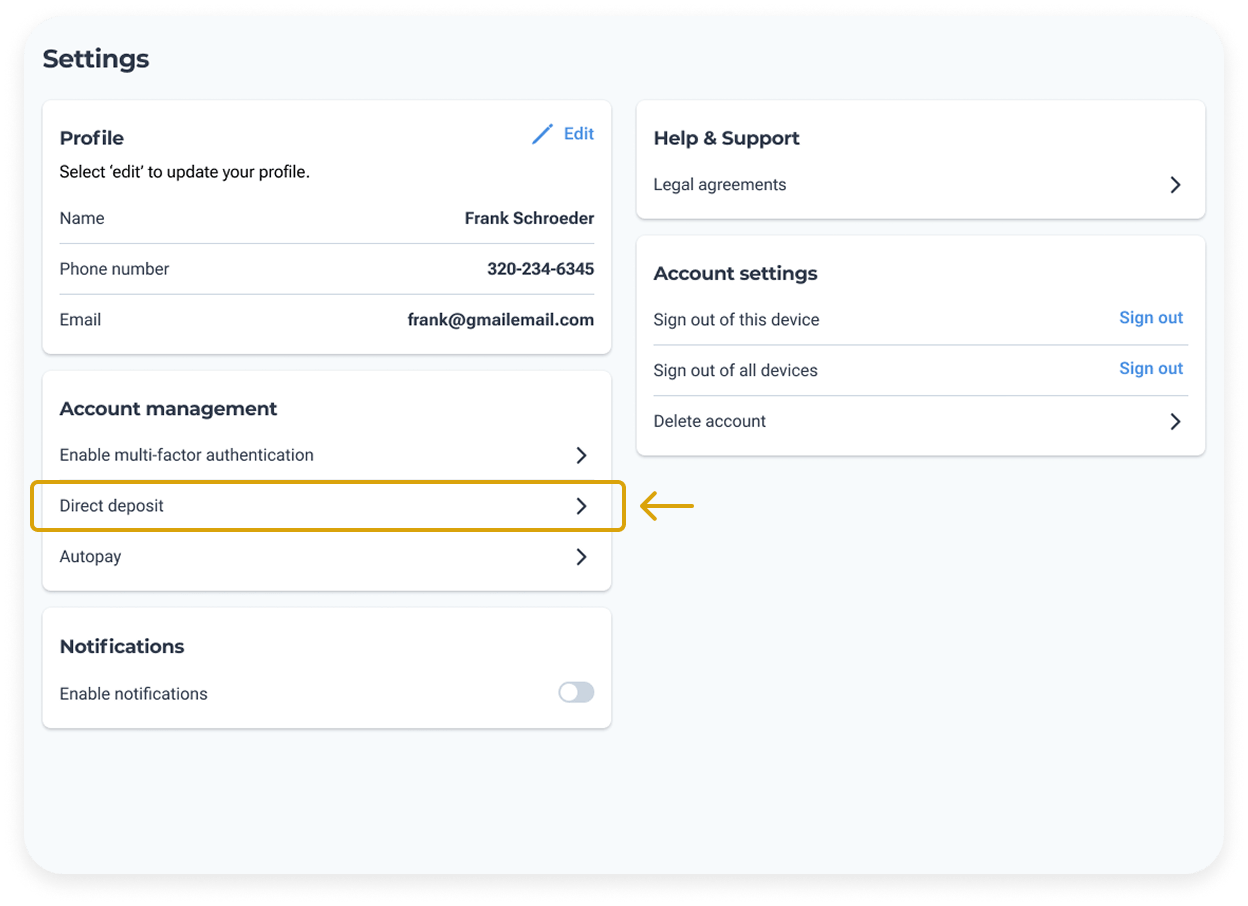Open the Legal agreements label text

click(719, 185)
